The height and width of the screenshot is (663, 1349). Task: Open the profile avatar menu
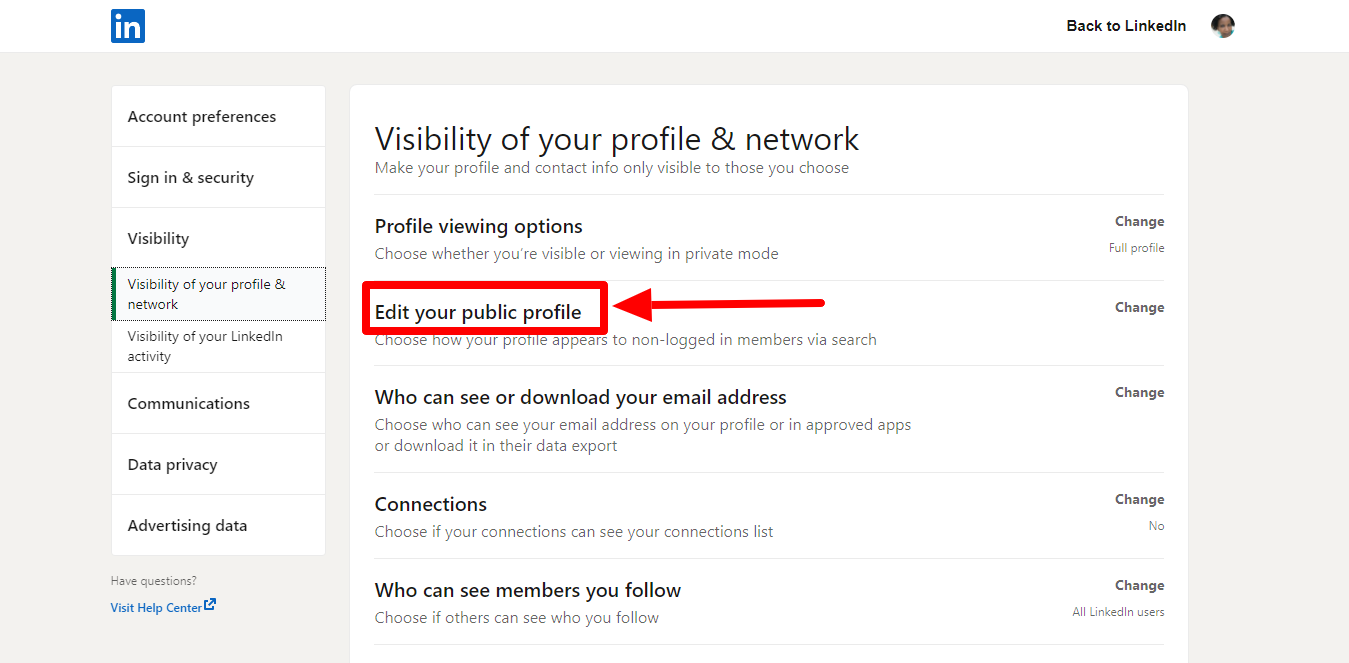tap(1222, 26)
